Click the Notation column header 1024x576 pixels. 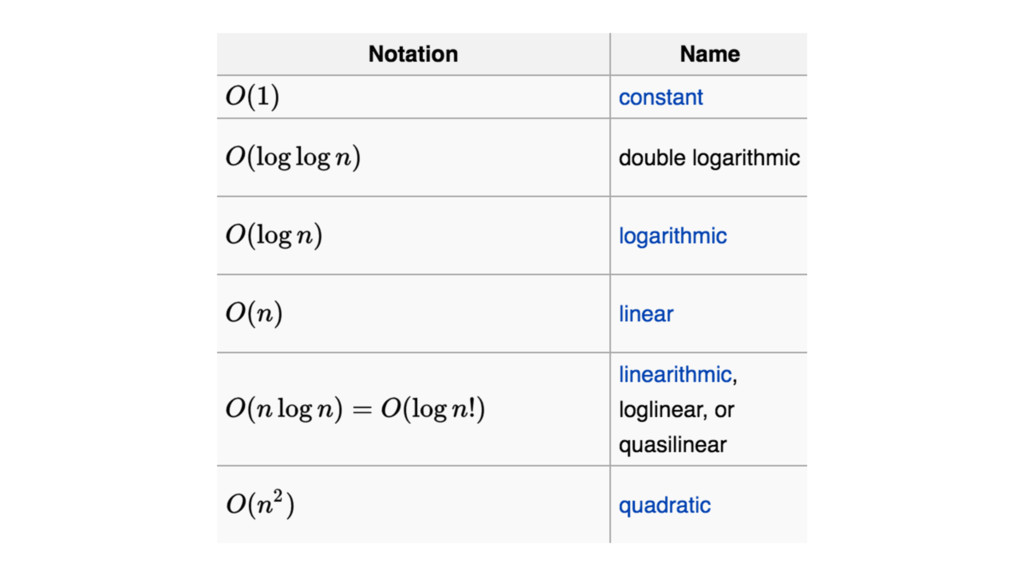coord(413,54)
